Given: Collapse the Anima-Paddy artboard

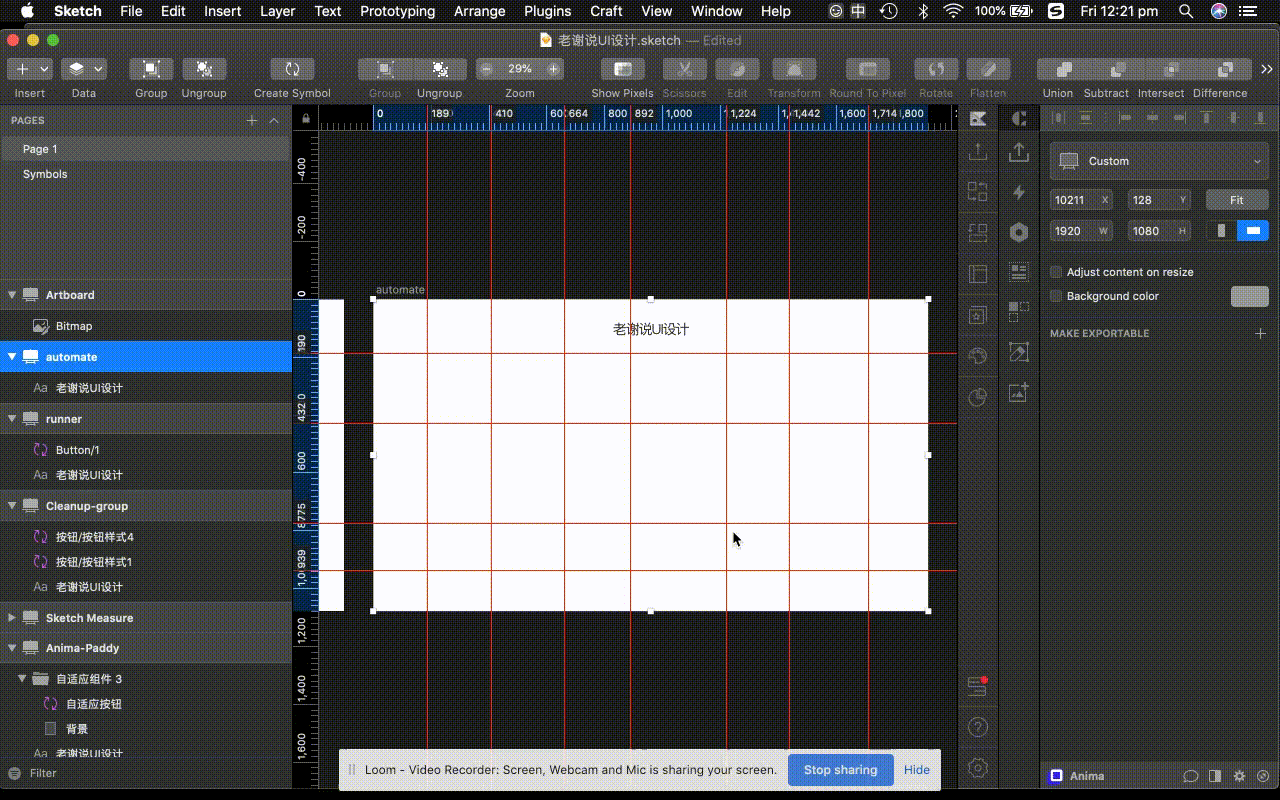Looking at the screenshot, I should pyautogui.click(x=12, y=648).
